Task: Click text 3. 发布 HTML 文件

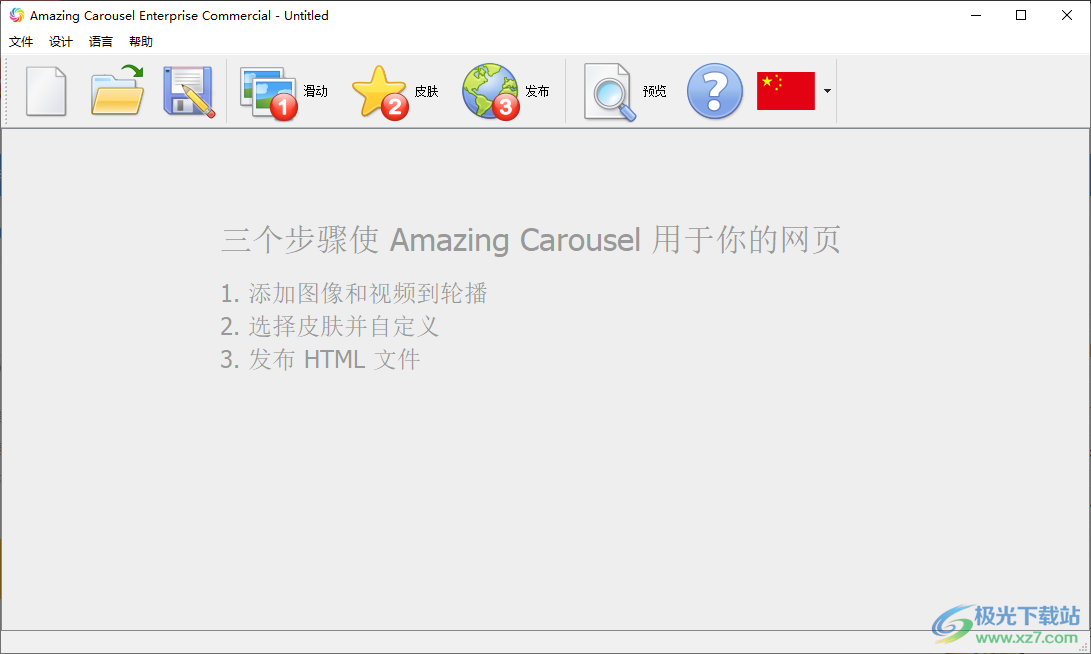Action: coord(320,360)
